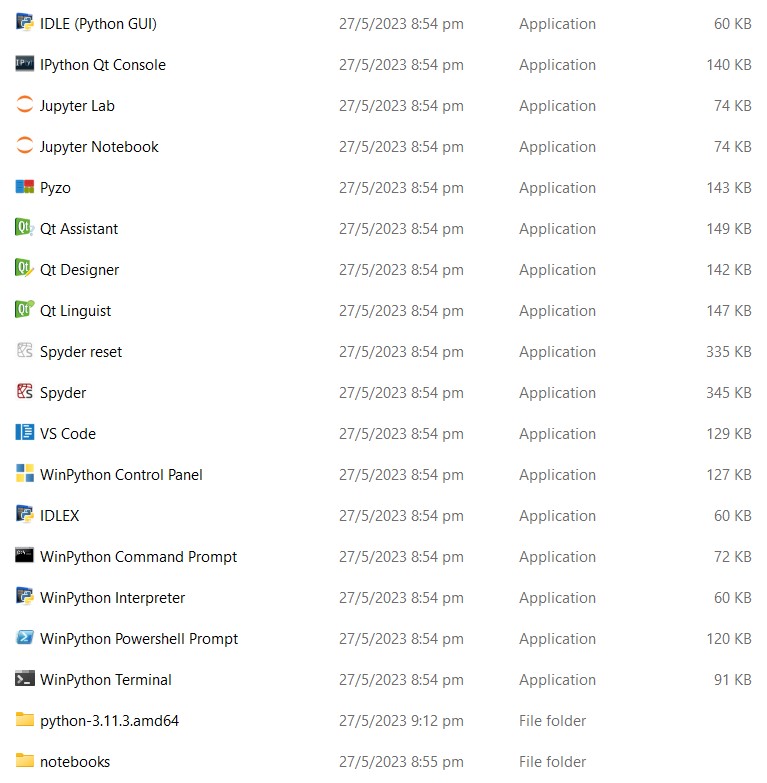Click File folder type in notebooks row

coord(552,762)
